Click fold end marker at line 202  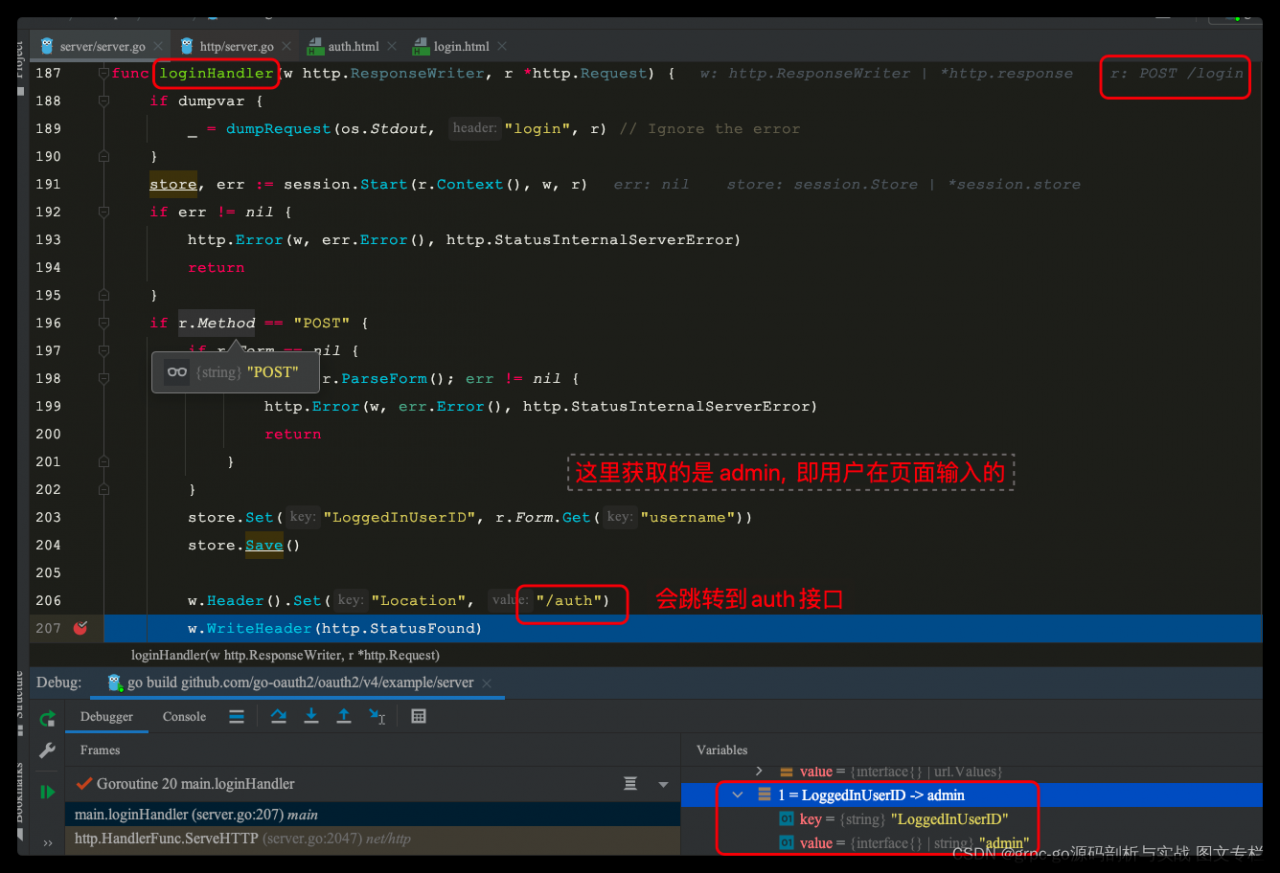[103, 490]
